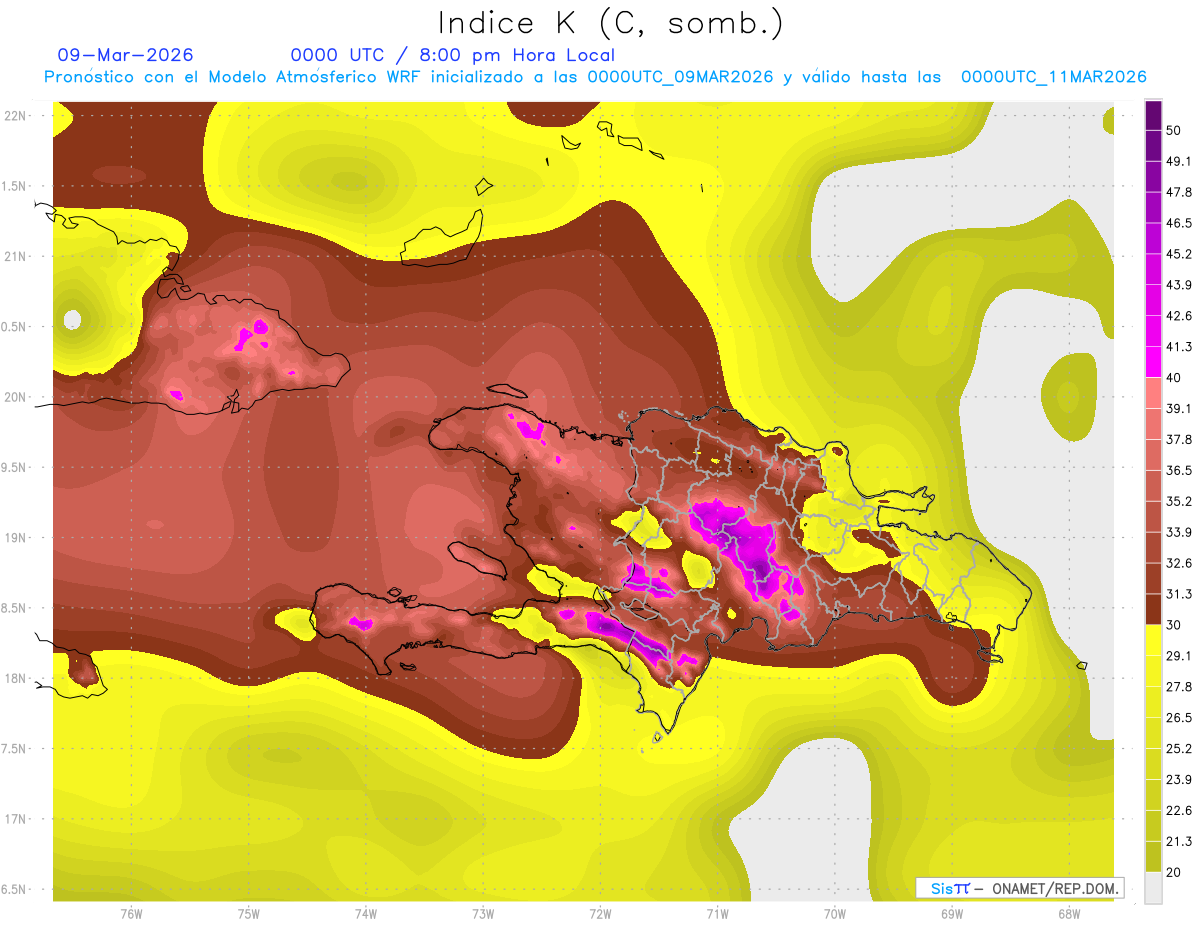Click the colorbar value '35.2'
1200x927 pixels.
(x=1179, y=501)
